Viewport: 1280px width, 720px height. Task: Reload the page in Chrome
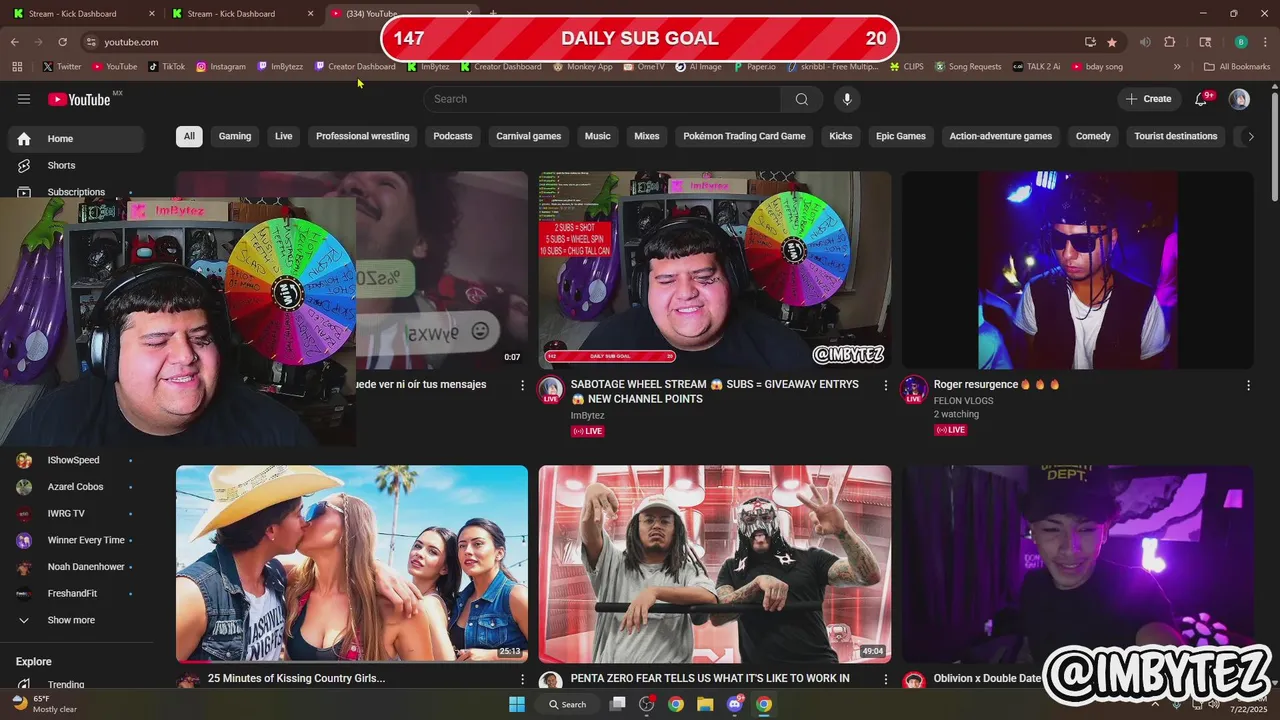[62, 42]
